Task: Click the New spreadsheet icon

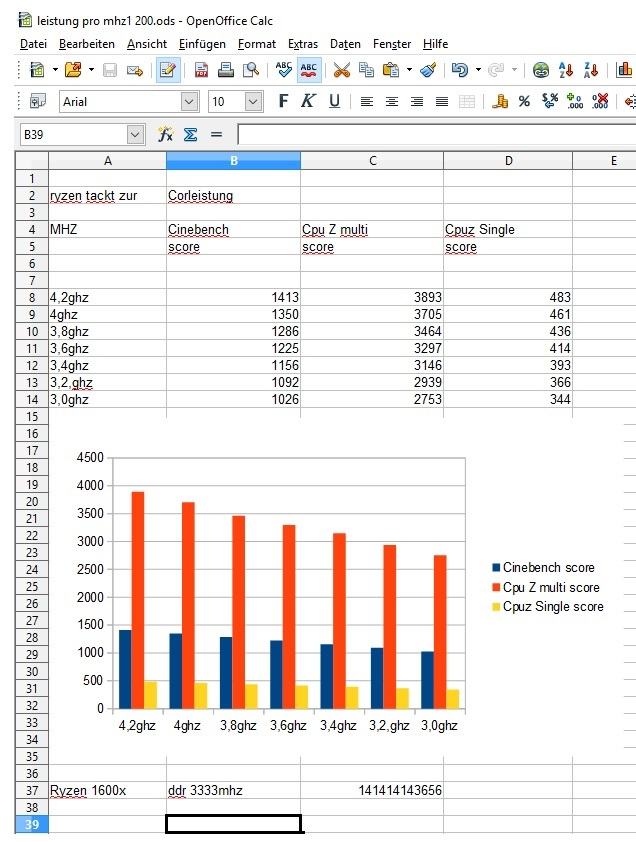Action: click(x=37, y=70)
